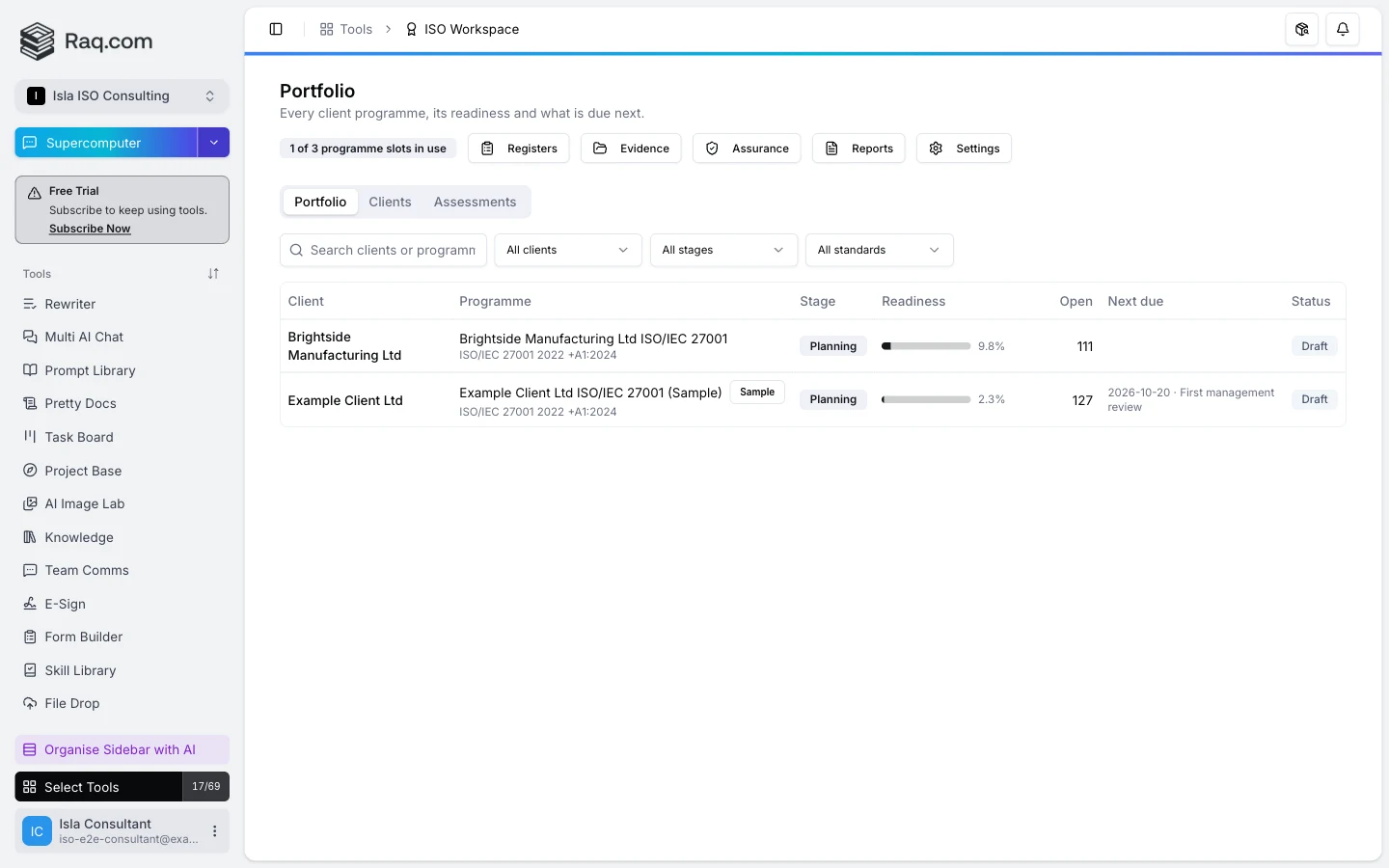
Task: Click the Raq.com logo
Action: tap(87, 41)
